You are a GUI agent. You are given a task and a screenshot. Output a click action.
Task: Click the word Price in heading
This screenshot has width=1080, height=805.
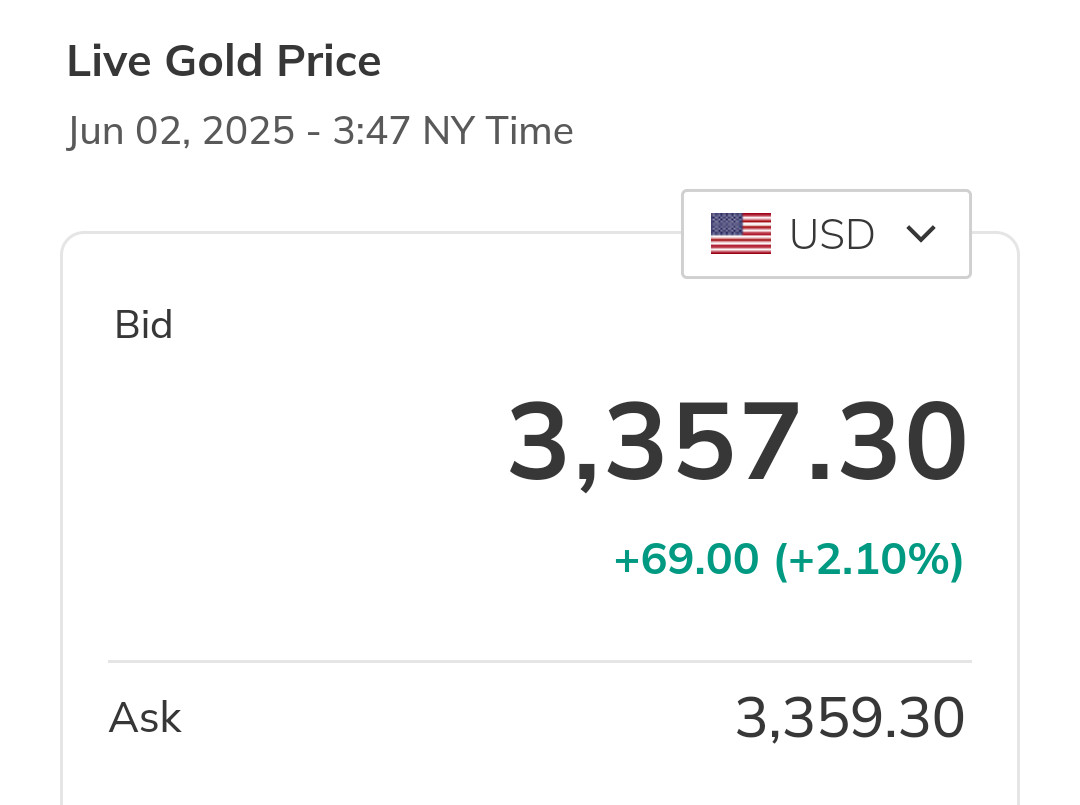coord(329,62)
